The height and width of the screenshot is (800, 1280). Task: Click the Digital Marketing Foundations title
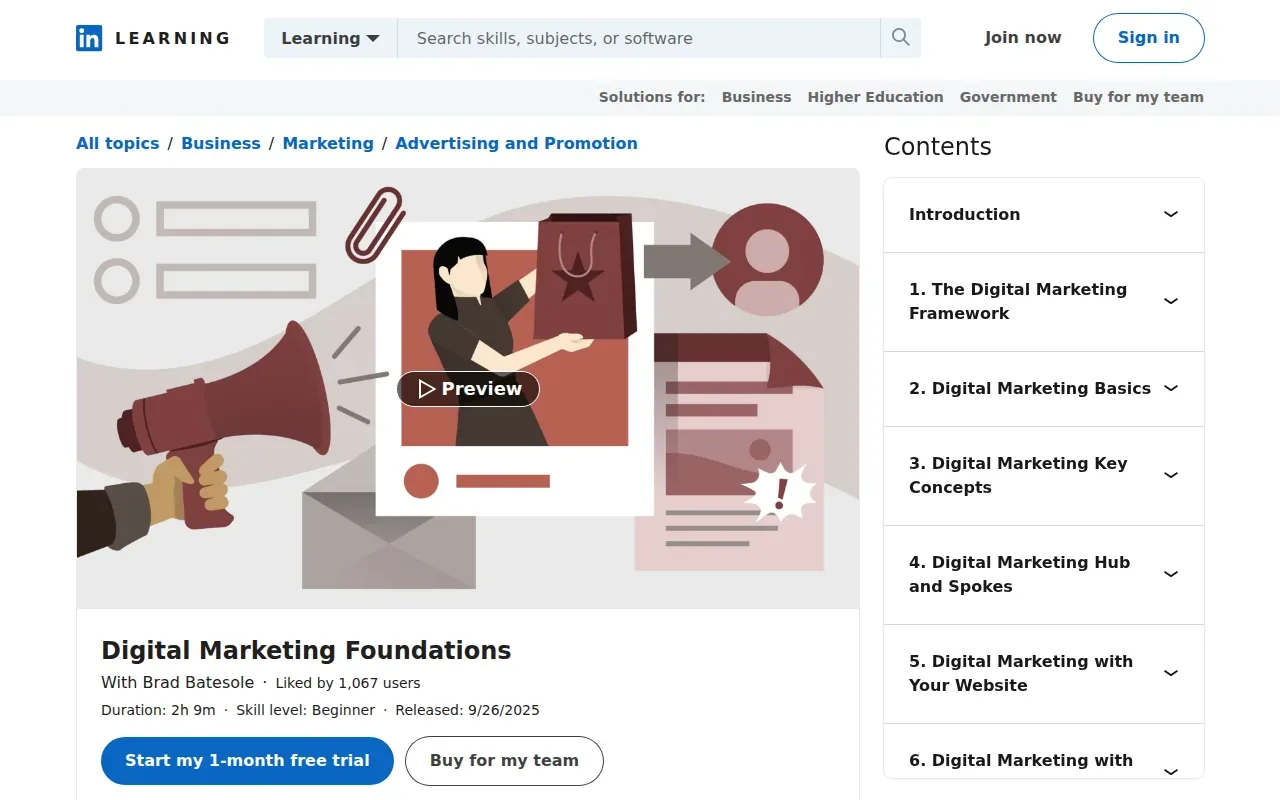tap(306, 651)
